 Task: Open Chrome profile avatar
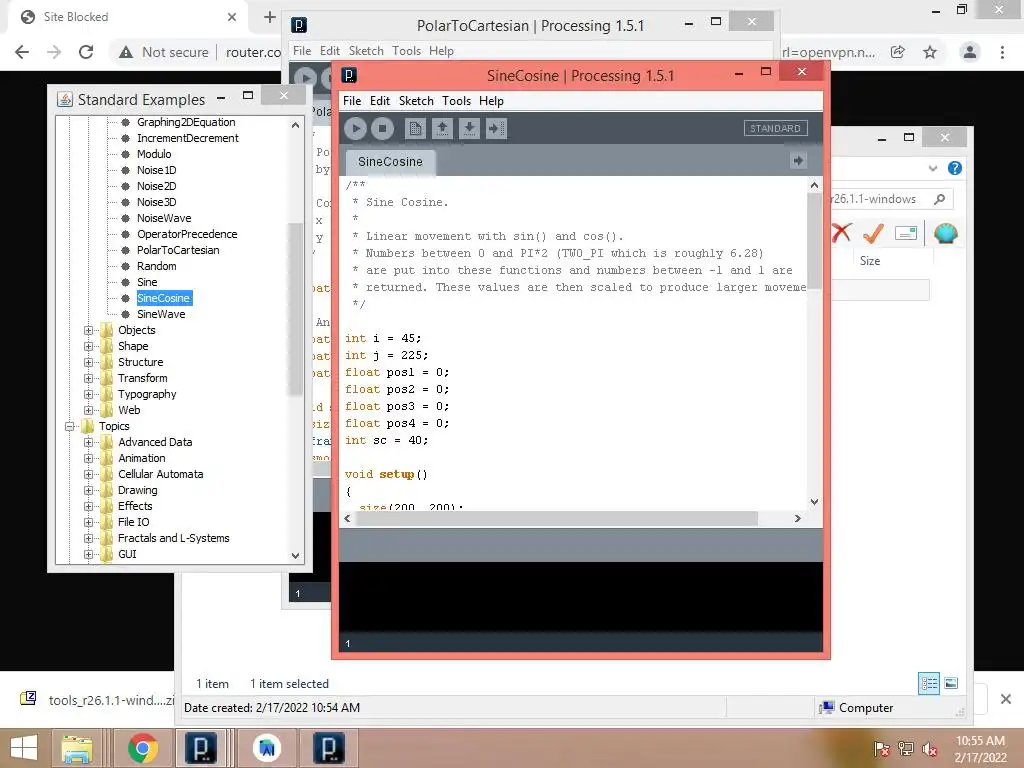(x=970, y=52)
